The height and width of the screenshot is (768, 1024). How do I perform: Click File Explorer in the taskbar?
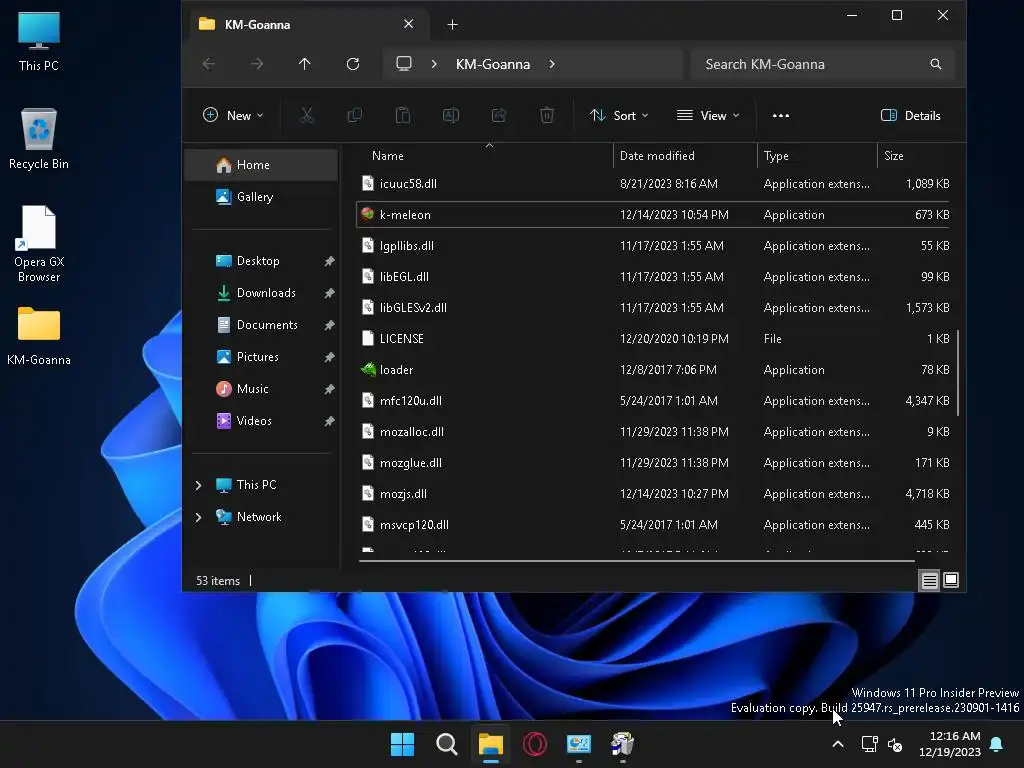490,744
